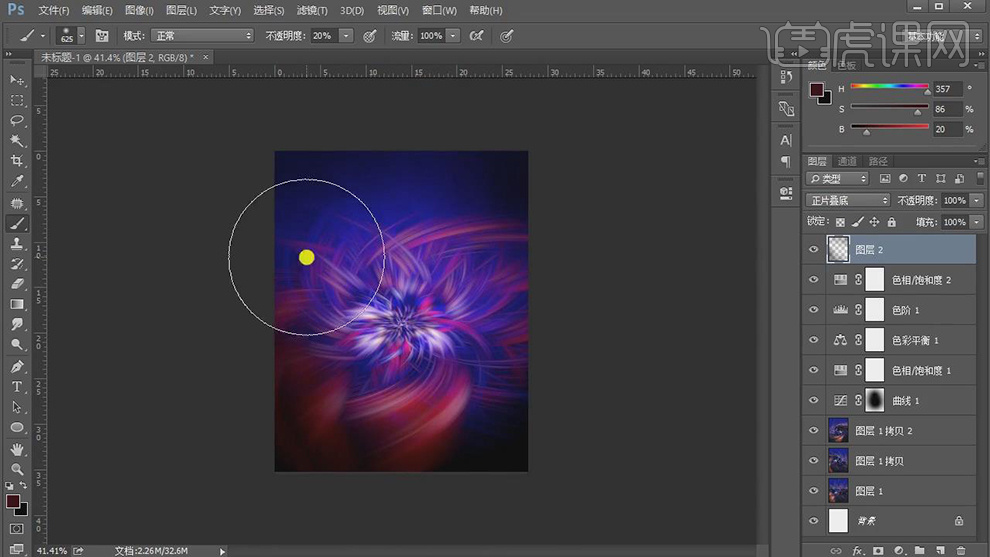
Task: Click the brush 不透明度 value field
Action: (323, 35)
